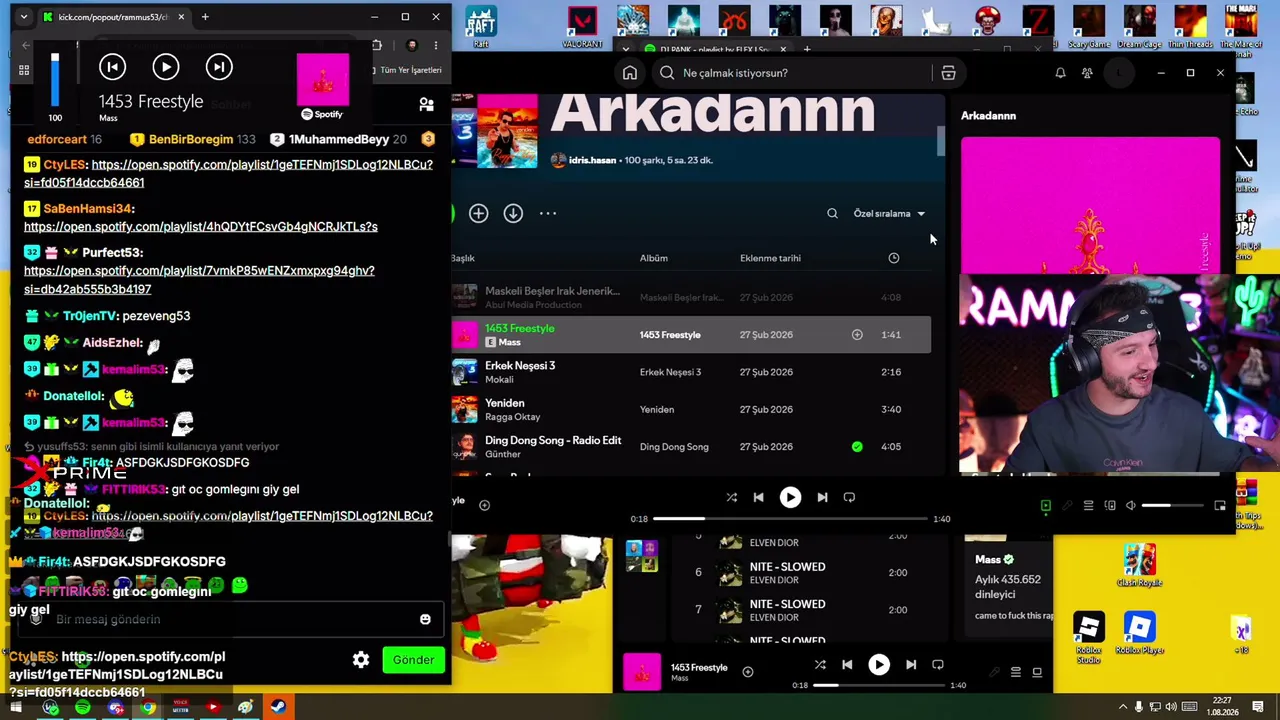Add 1453 Freestyle to liked songs

click(x=857, y=335)
